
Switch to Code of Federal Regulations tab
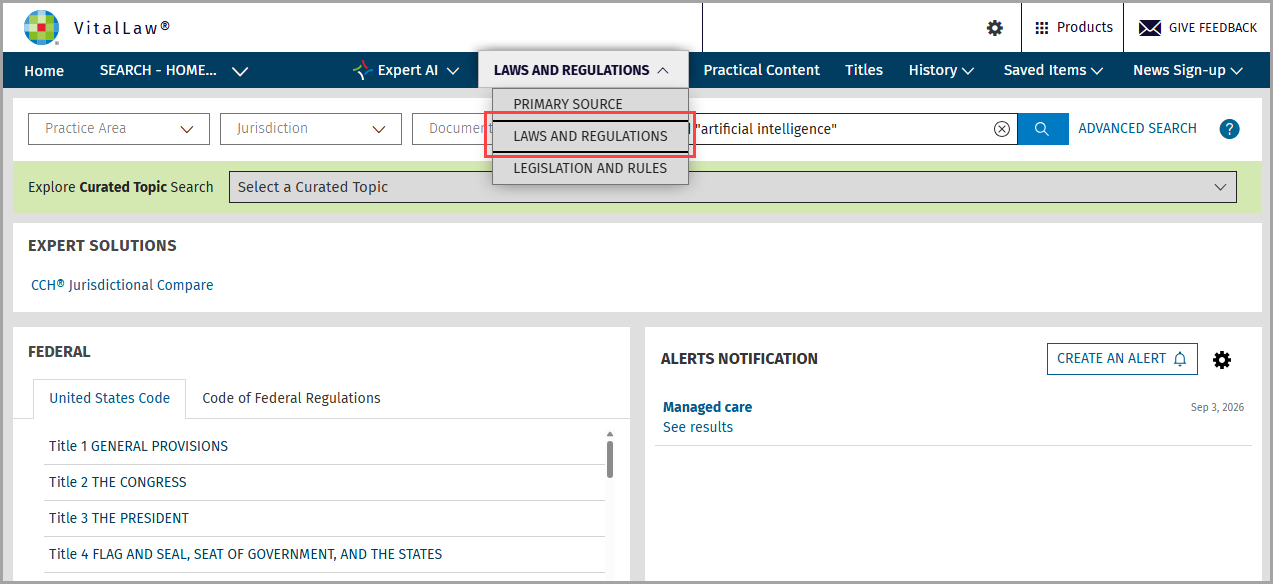(291, 398)
